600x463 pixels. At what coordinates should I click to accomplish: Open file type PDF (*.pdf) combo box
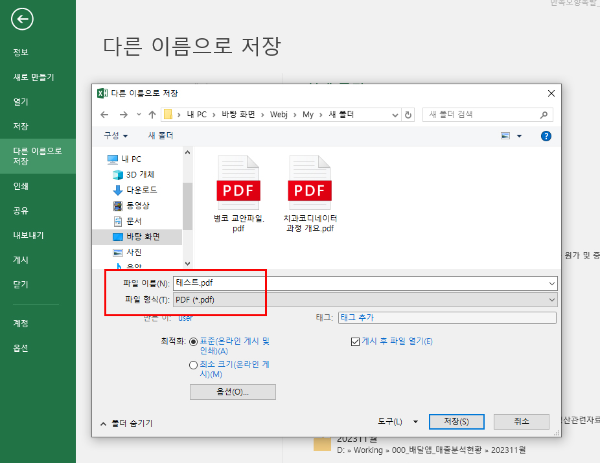point(365,300)
